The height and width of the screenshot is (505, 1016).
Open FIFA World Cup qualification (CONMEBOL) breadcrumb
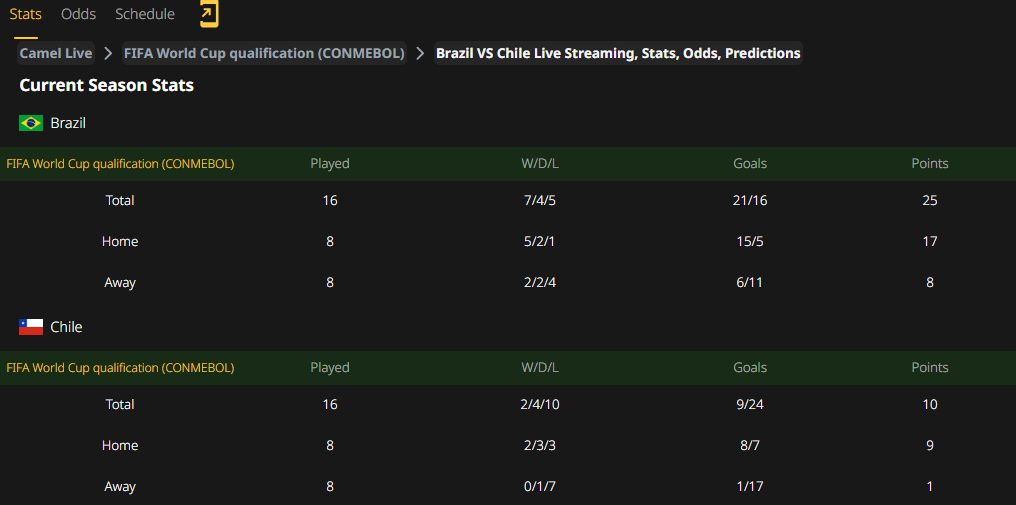[264, 53]
